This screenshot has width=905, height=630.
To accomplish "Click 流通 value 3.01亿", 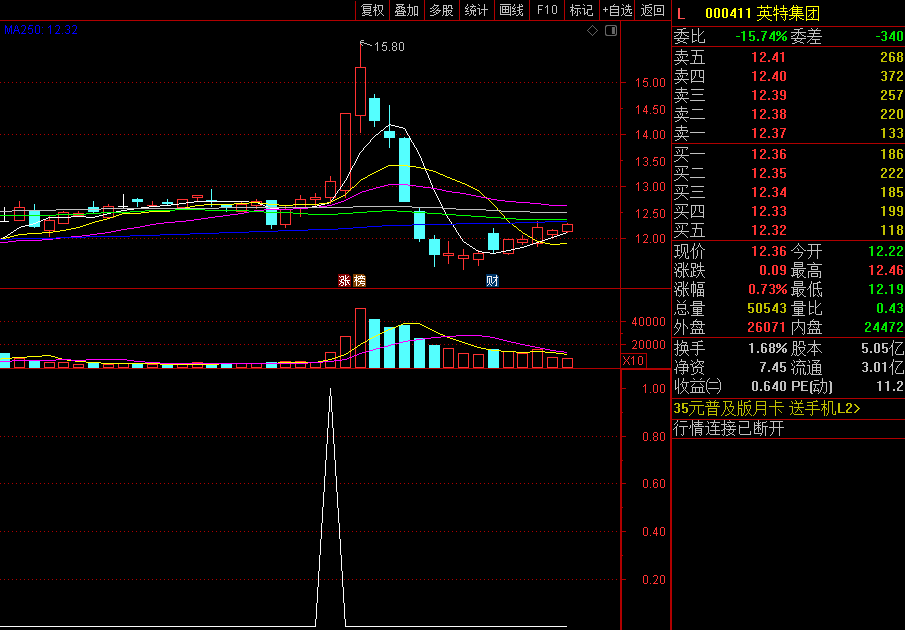I will pos(883,367).
